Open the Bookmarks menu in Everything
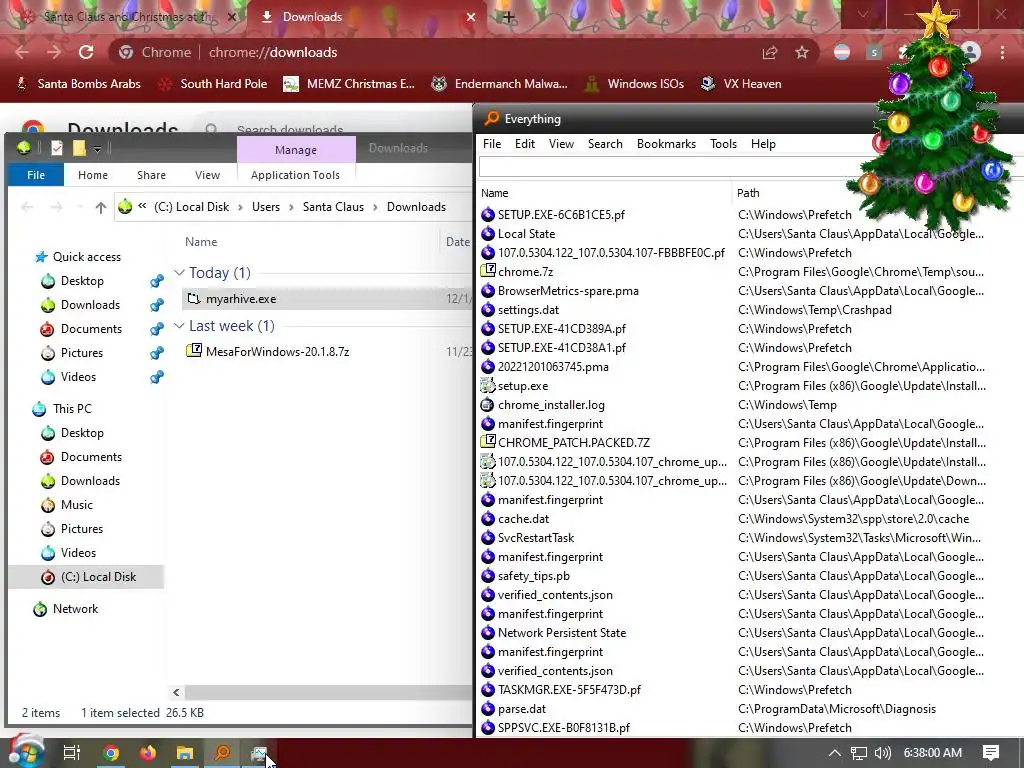The height and width of the screenshot is (768, 1024). pos(666,144)
